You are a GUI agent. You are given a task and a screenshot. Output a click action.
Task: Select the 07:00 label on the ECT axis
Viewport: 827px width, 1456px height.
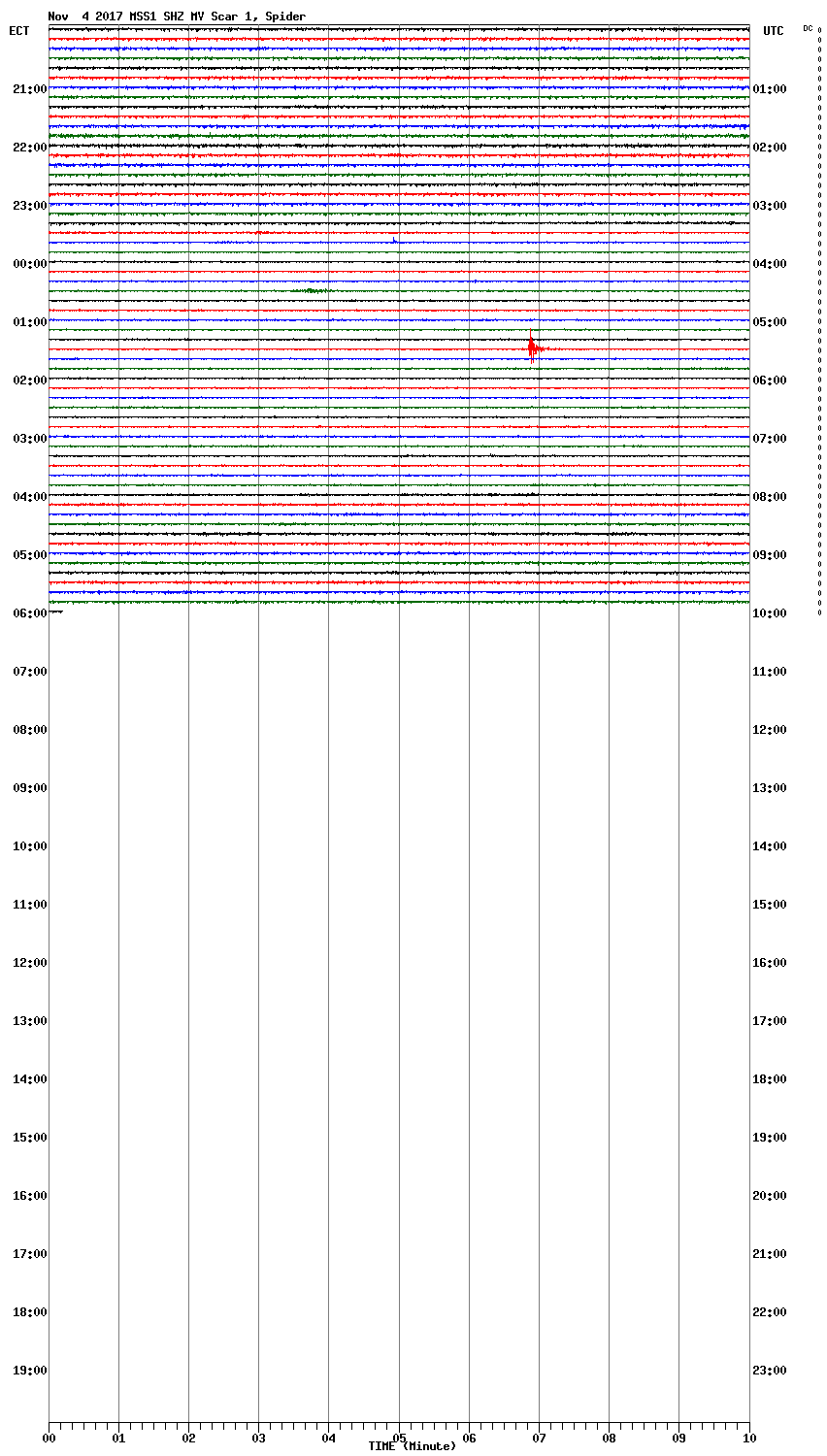click(x=30, y=672)
